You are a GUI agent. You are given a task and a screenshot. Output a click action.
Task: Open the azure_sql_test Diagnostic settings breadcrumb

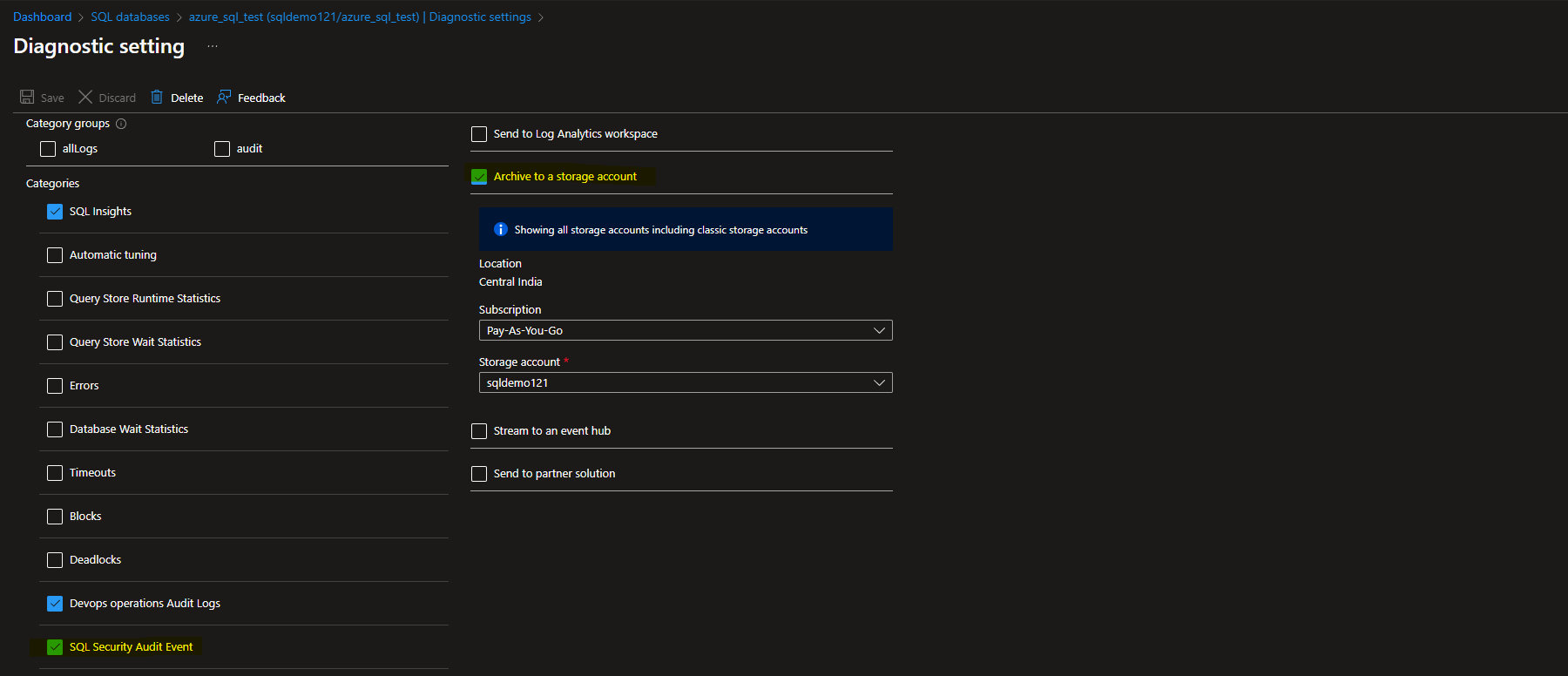click(360, 17)
